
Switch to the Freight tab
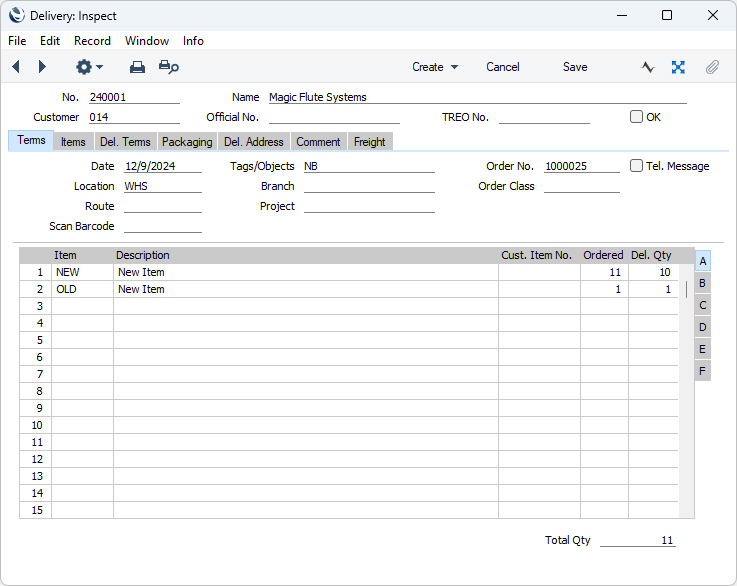coord(369,142)
